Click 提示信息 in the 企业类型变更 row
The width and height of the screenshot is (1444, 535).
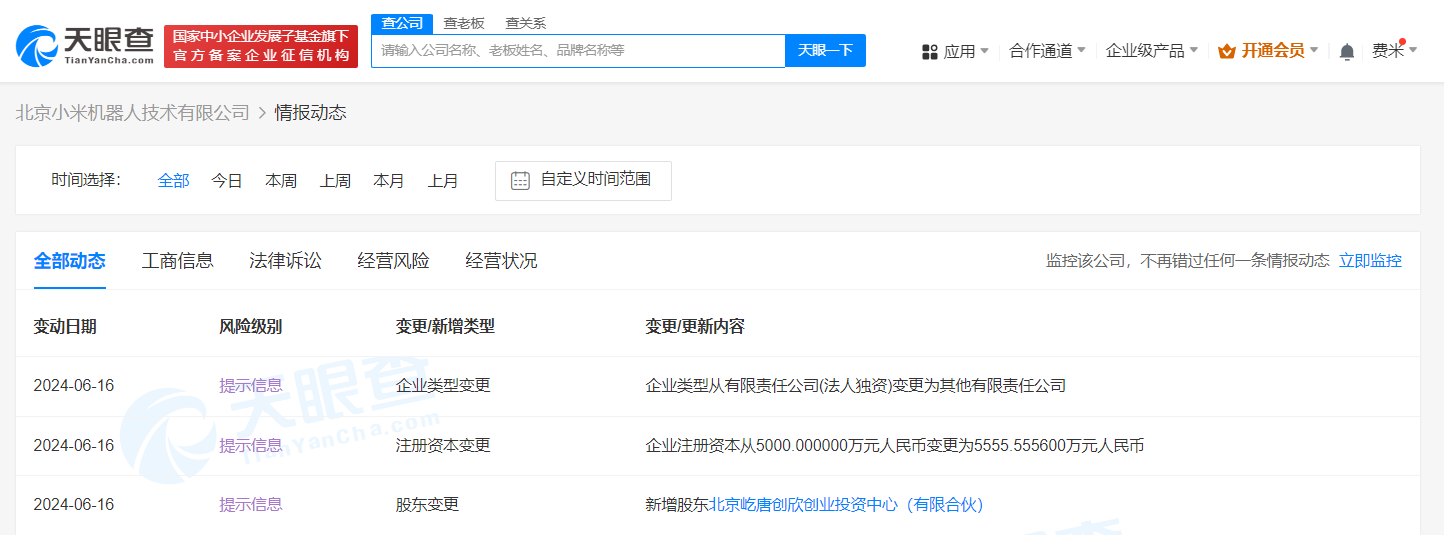(251, 386)
